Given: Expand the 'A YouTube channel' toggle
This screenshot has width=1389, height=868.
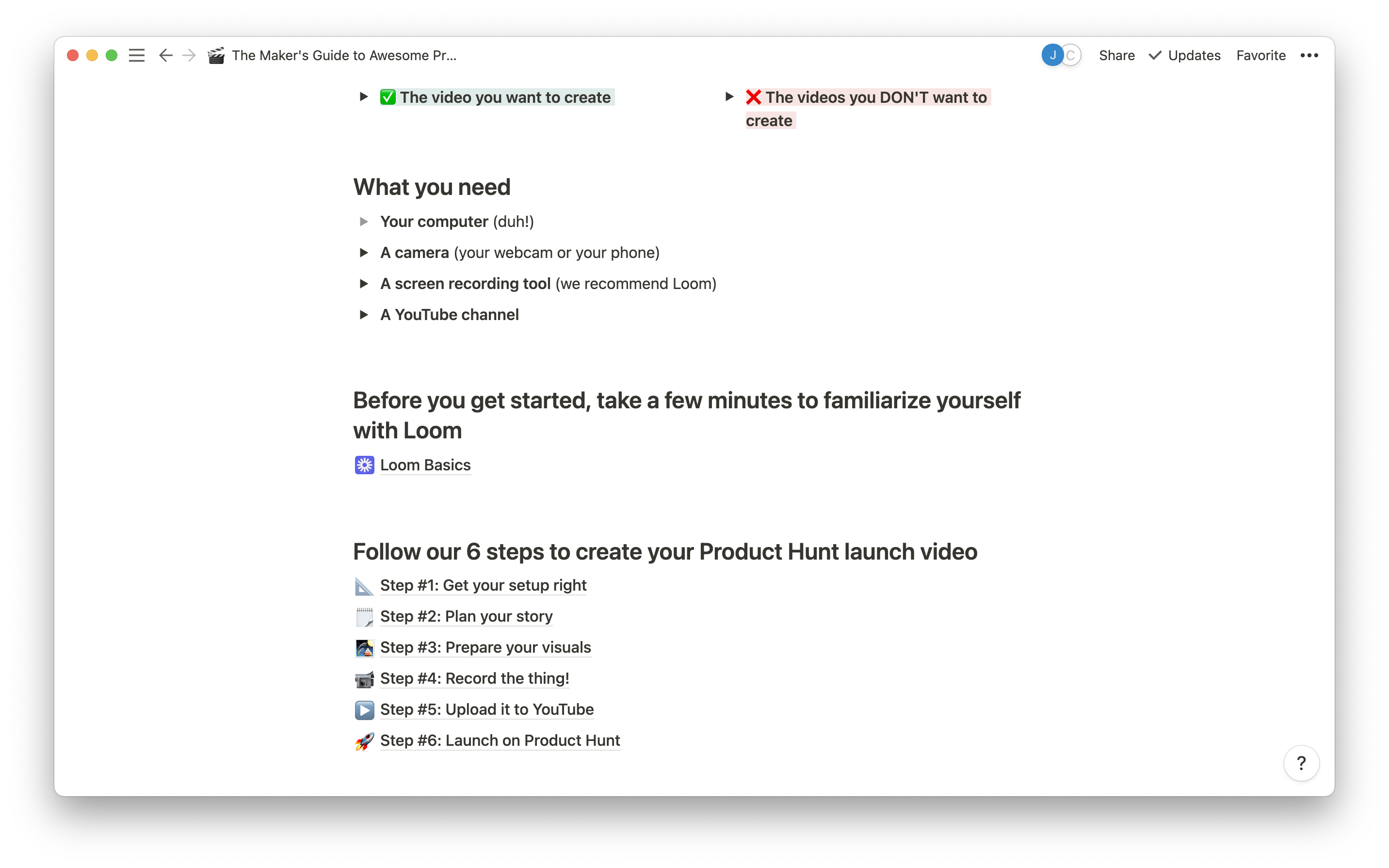Looking at the screenshot, I should (x=364, y=314).
